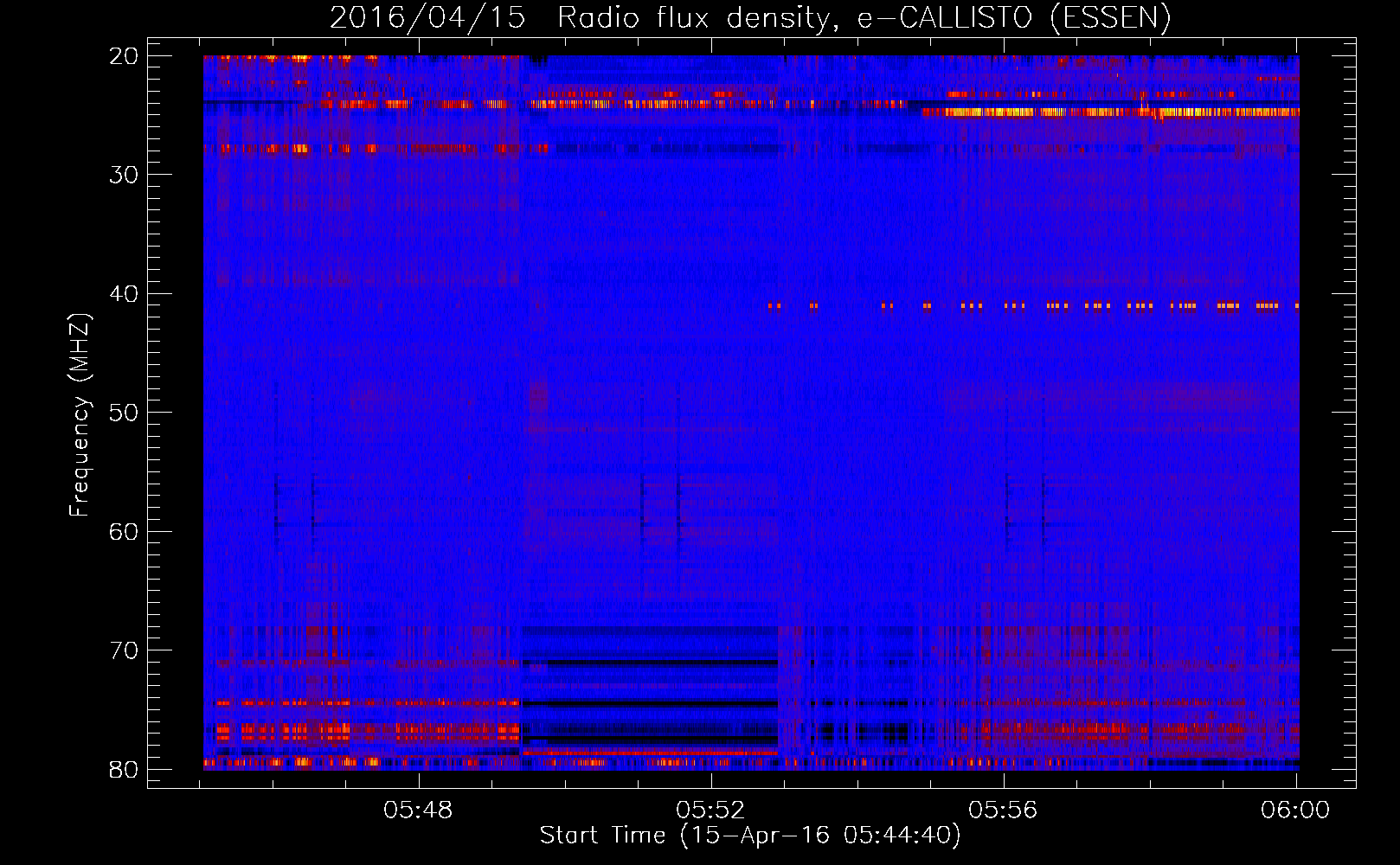Image resolution: width=1400 pixels, height=865 pixels.
Task: Click the 'Start Time (15-Apr-16 05:44:40)' axis label
Action: 750,836
